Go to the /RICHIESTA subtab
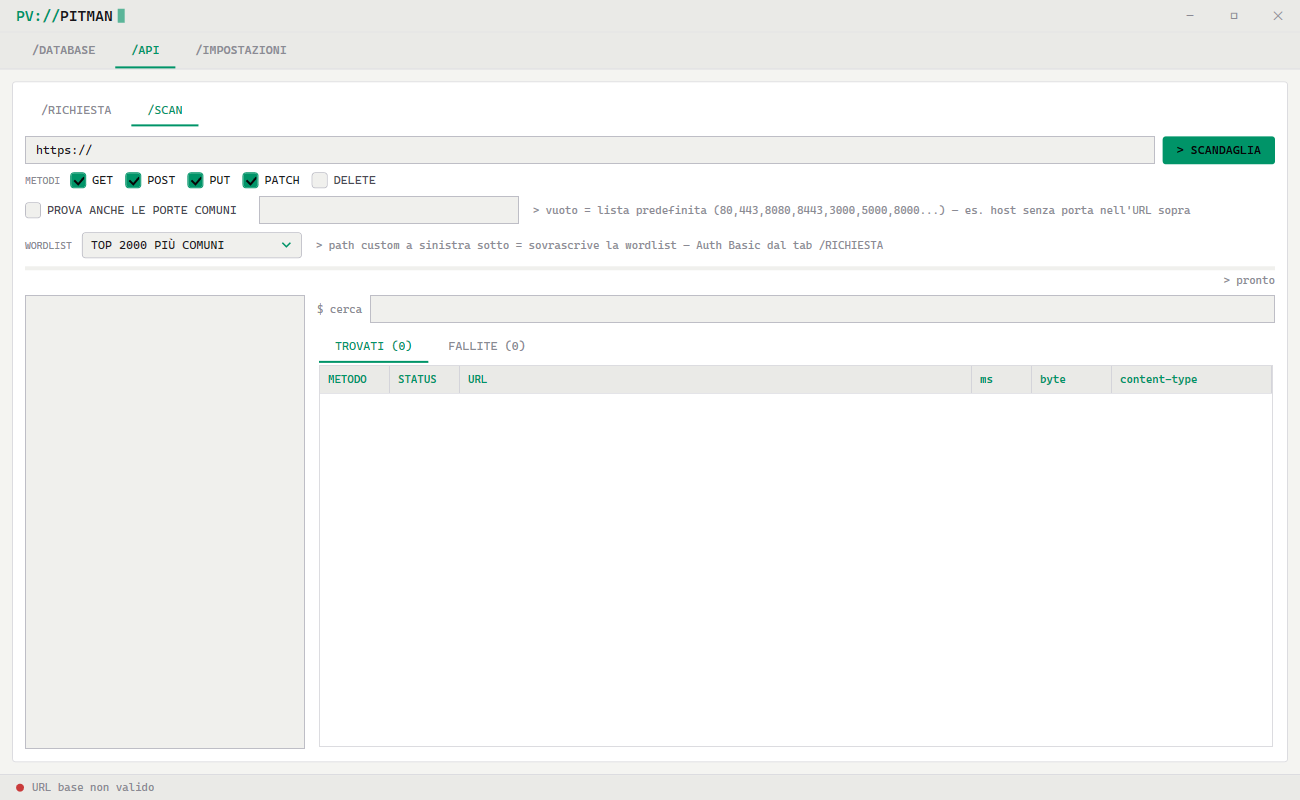The image size is (1300, 800). click(x=77, y=110)
